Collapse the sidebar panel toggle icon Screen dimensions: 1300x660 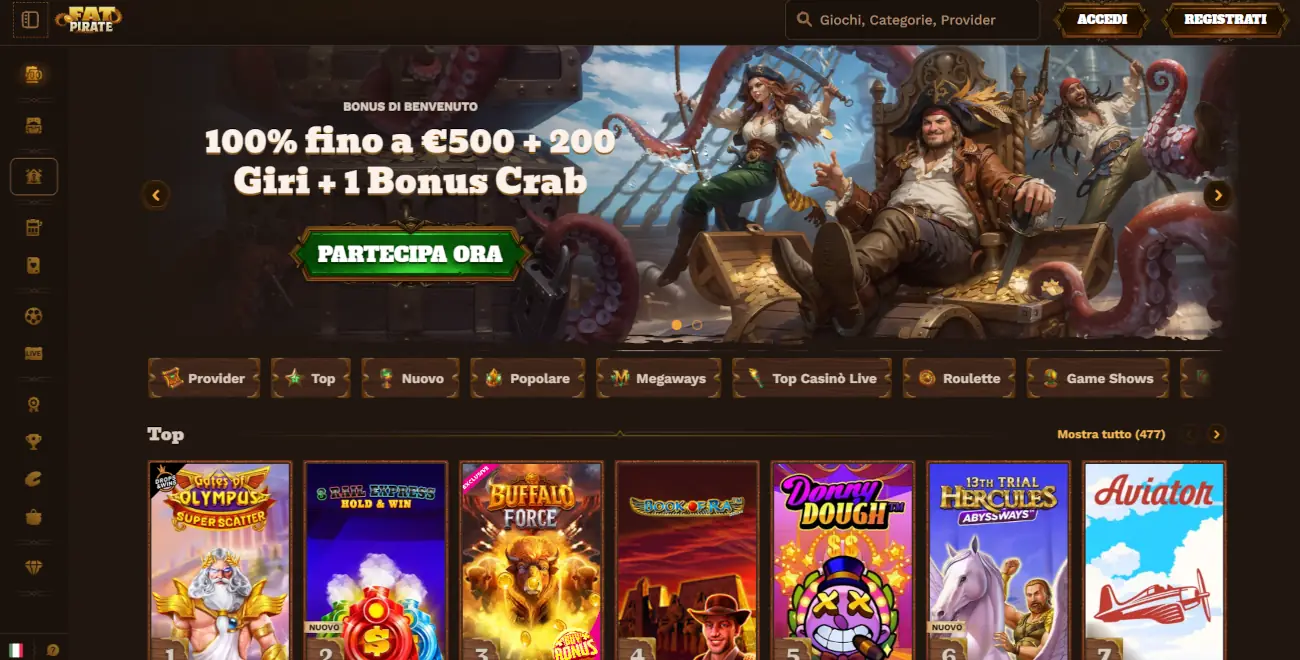[30, 19]
